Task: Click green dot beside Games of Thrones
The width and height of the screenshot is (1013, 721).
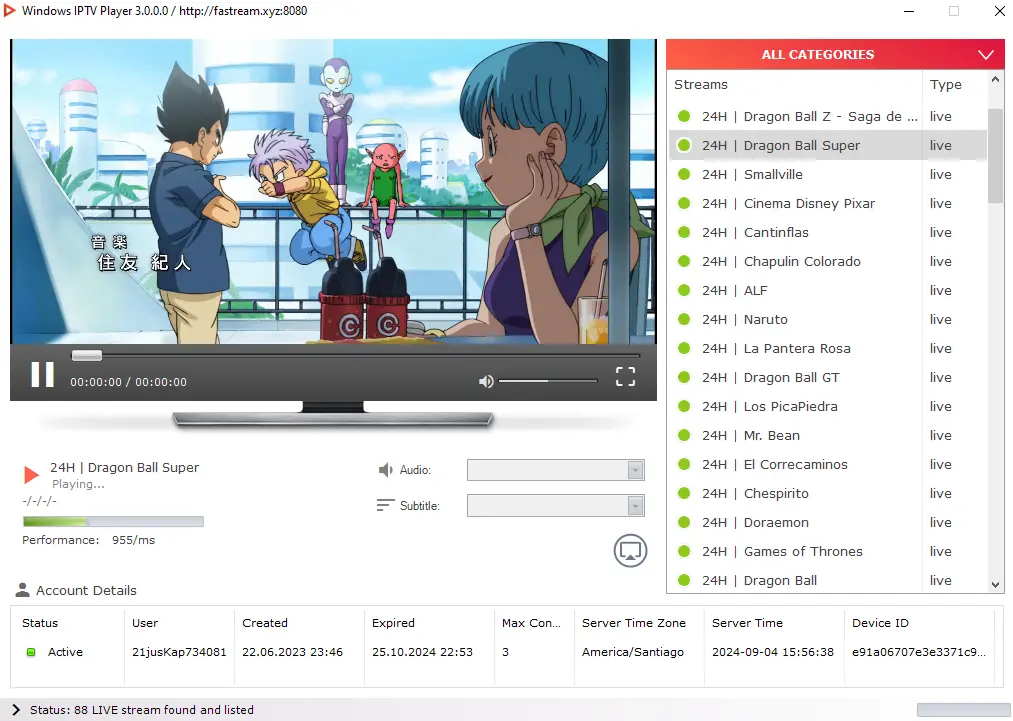Action: [x=684, y=551]
